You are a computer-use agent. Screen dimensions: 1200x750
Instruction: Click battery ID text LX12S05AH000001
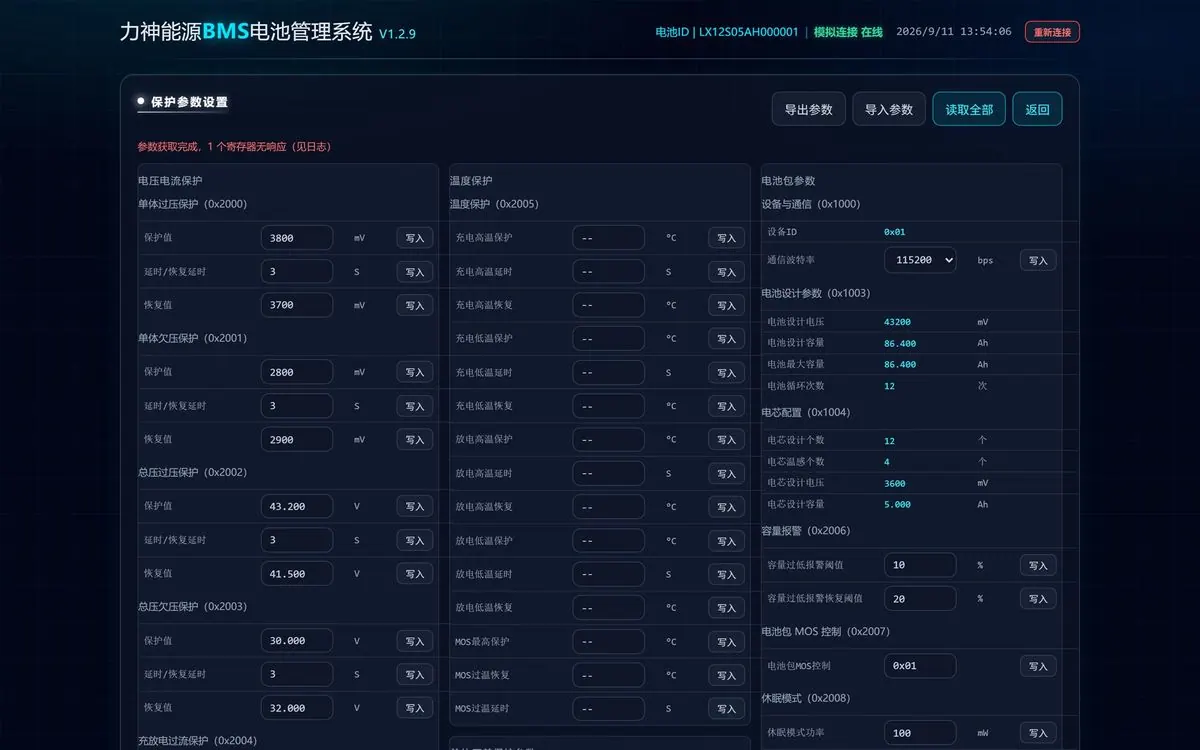tap(748, 32)
